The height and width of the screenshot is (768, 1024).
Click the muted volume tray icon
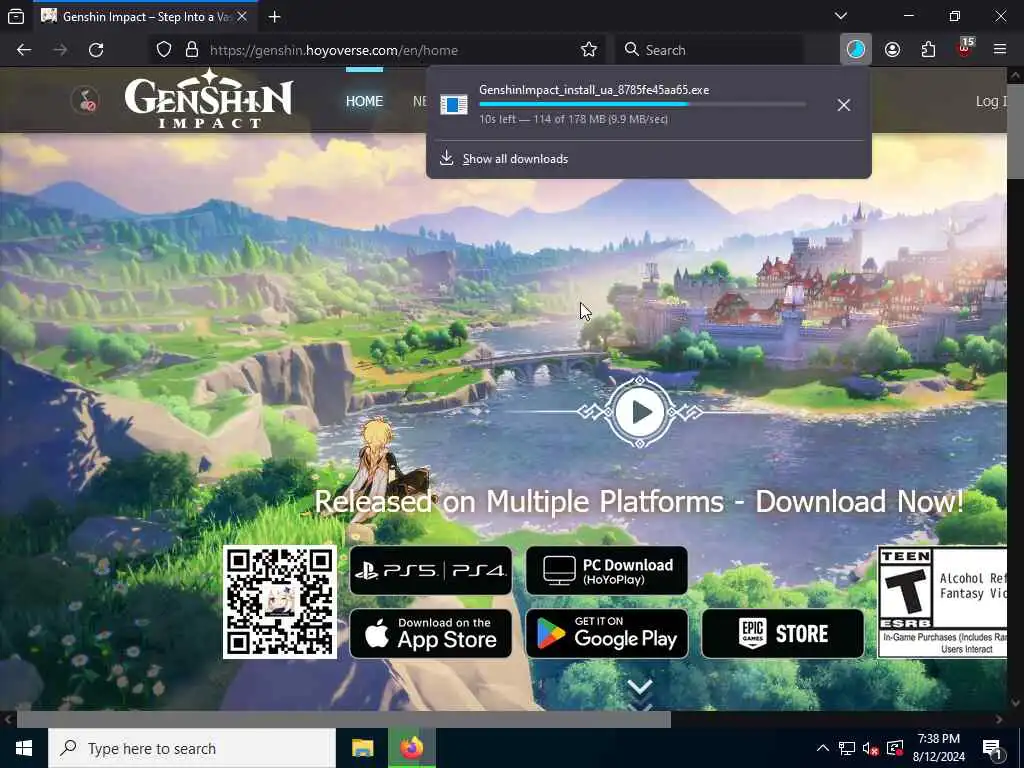tap(870, 748)
